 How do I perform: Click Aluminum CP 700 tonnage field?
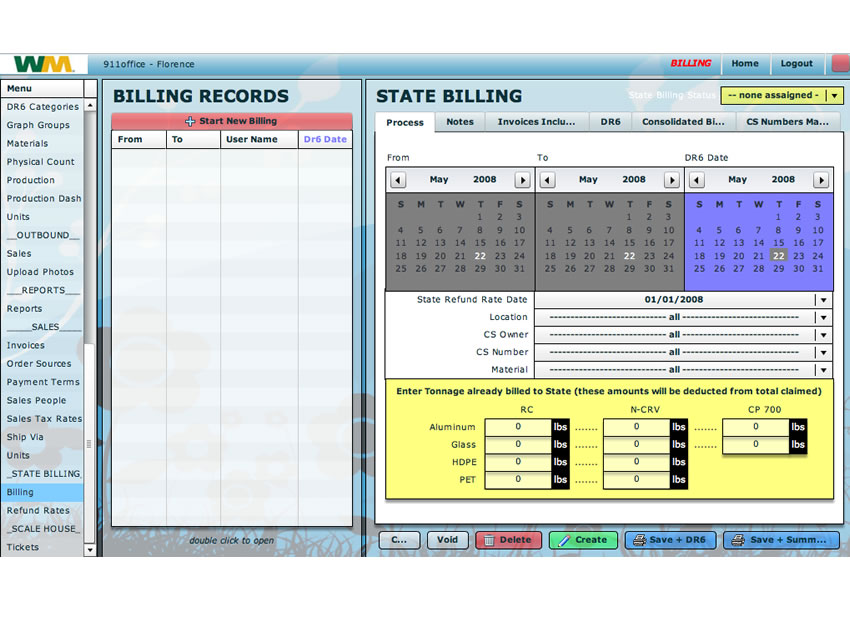tap(755, 427)
